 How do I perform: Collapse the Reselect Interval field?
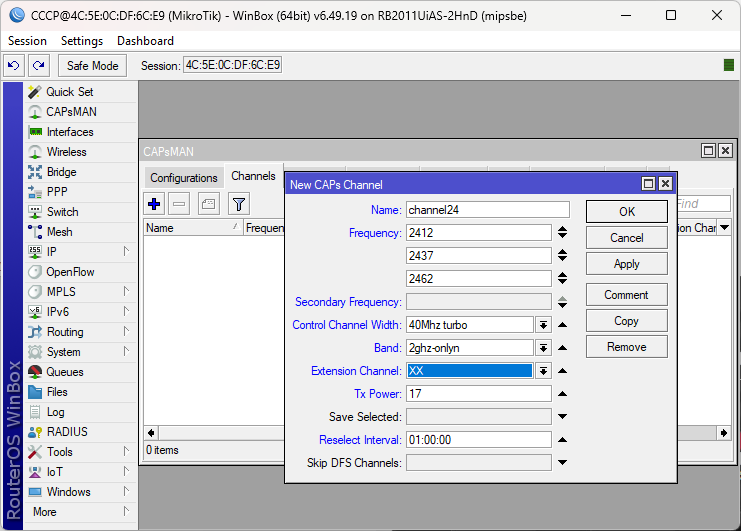pos(562,440)
